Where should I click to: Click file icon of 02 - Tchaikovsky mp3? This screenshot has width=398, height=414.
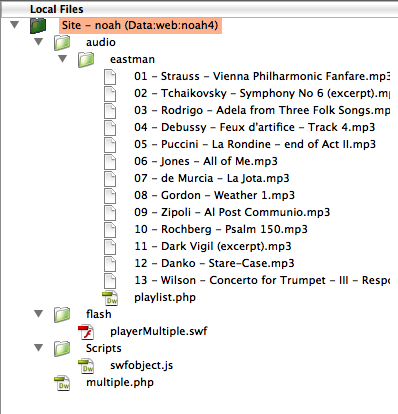point(110,94)
